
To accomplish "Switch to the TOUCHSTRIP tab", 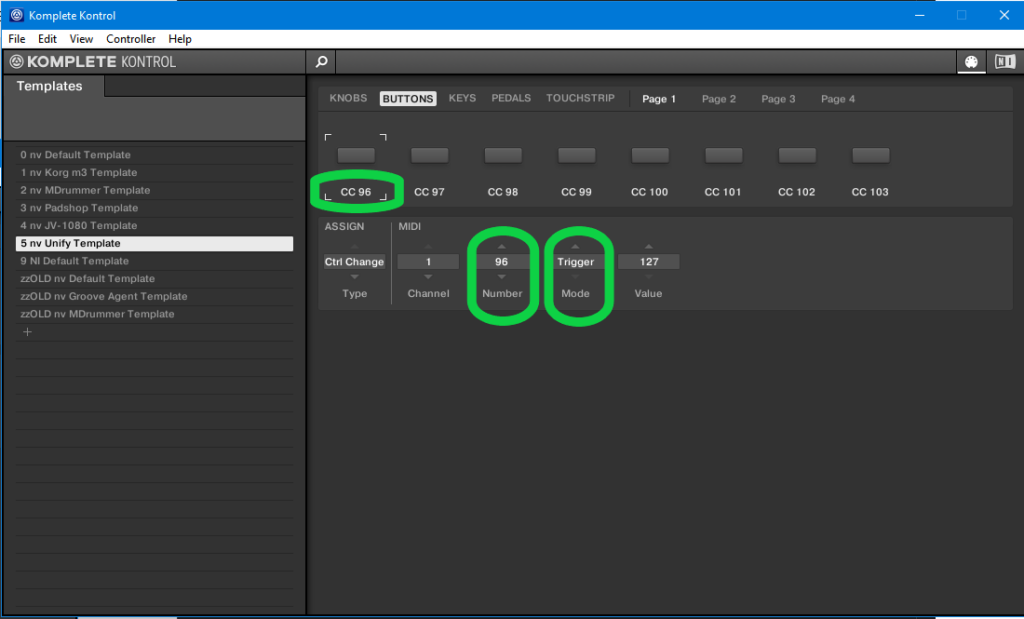I will click(581, 98).
